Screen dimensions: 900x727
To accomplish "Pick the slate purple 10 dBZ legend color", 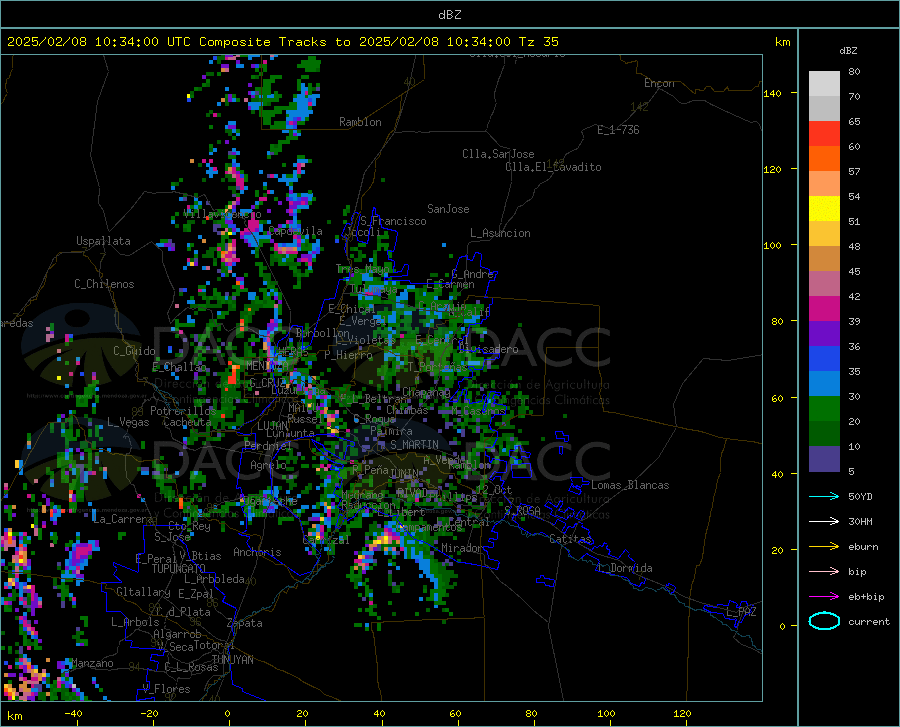I will [824, 459].
